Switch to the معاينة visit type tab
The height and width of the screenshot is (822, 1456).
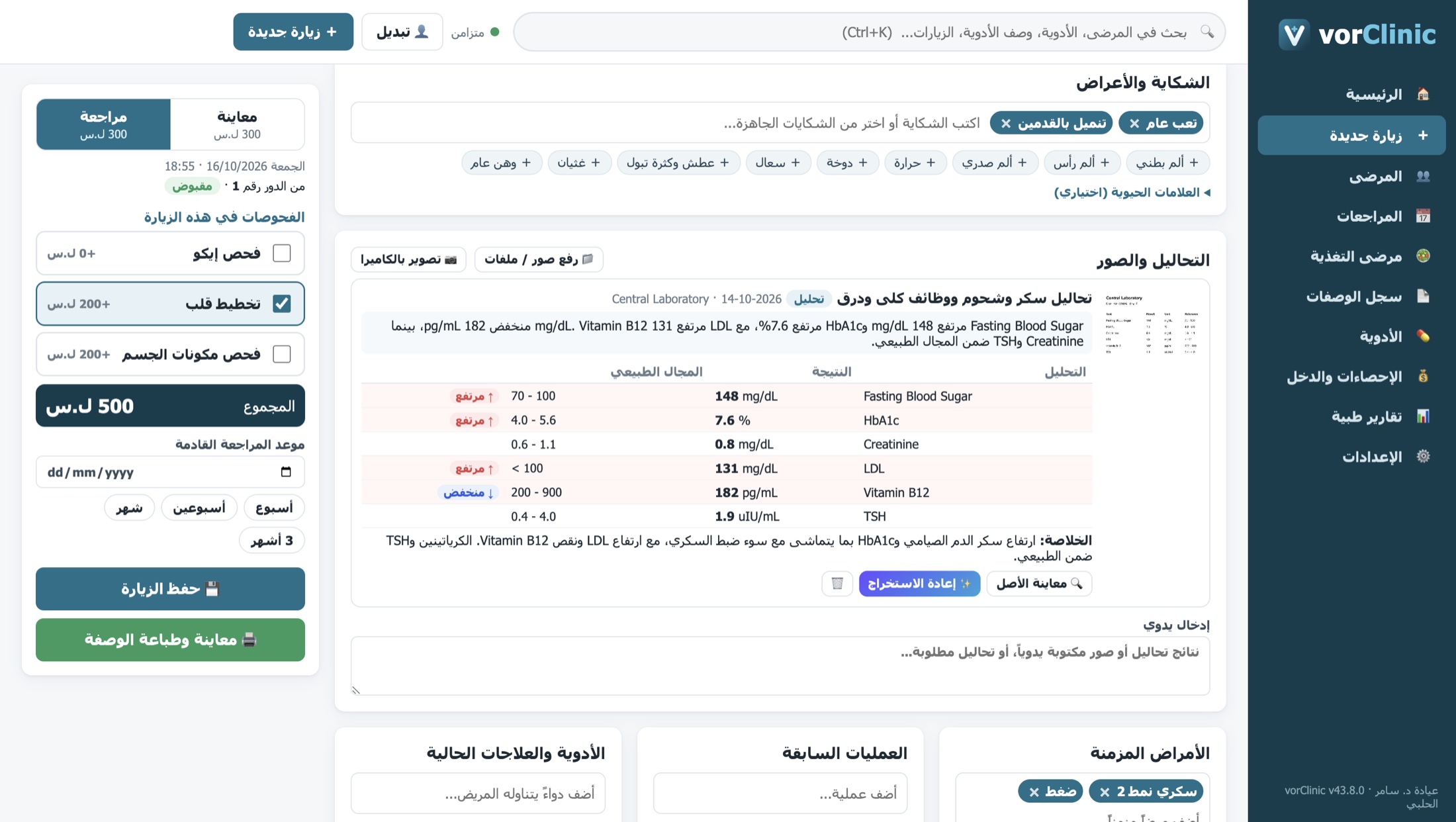(x=238, y=124)
